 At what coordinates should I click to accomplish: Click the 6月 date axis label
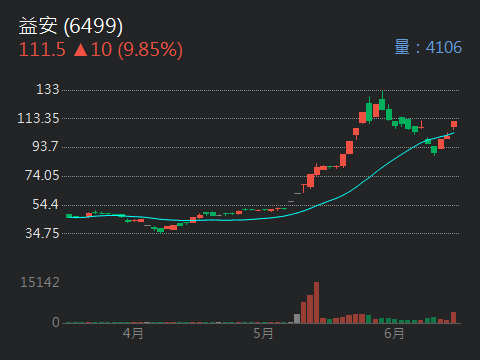pyautogui.click(x=394, y=333)
